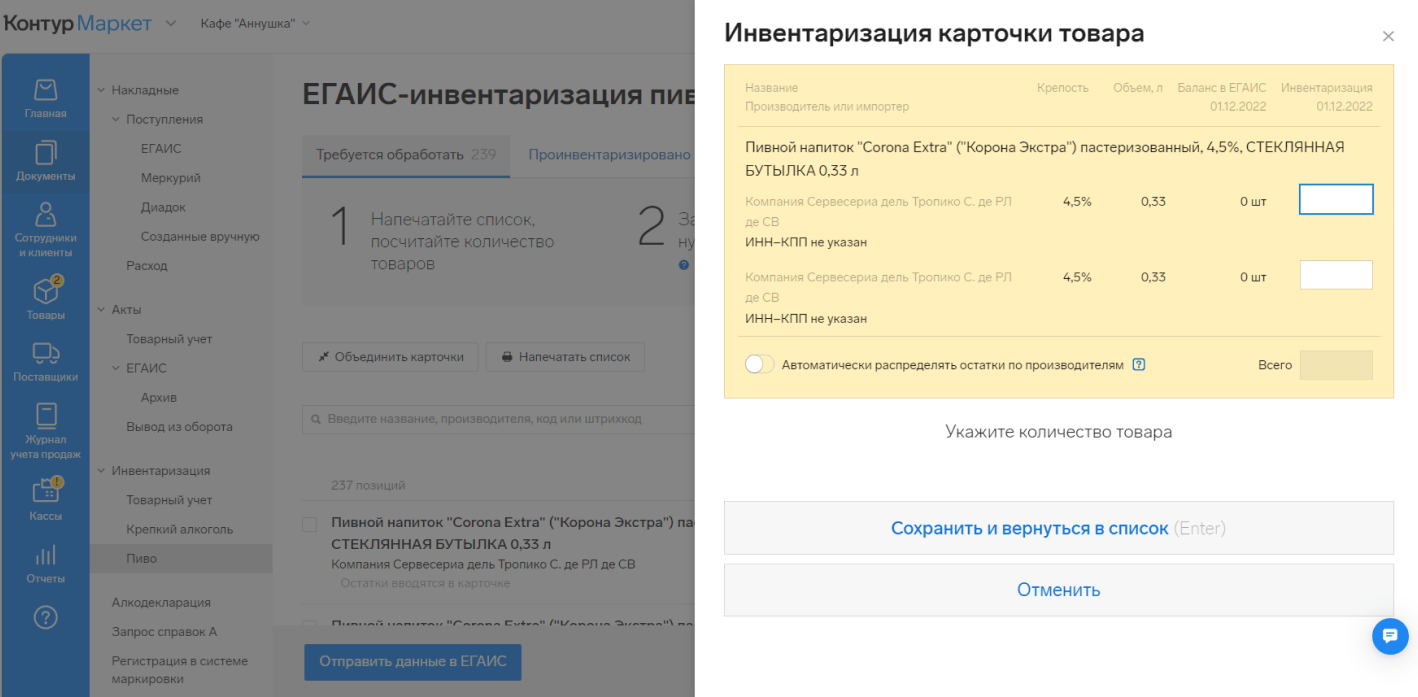The width and height of the screenshot is (1418, 697).
Task: Toggle Автоматически распределять остатки по производителям
Action: [x=760, y=365]
